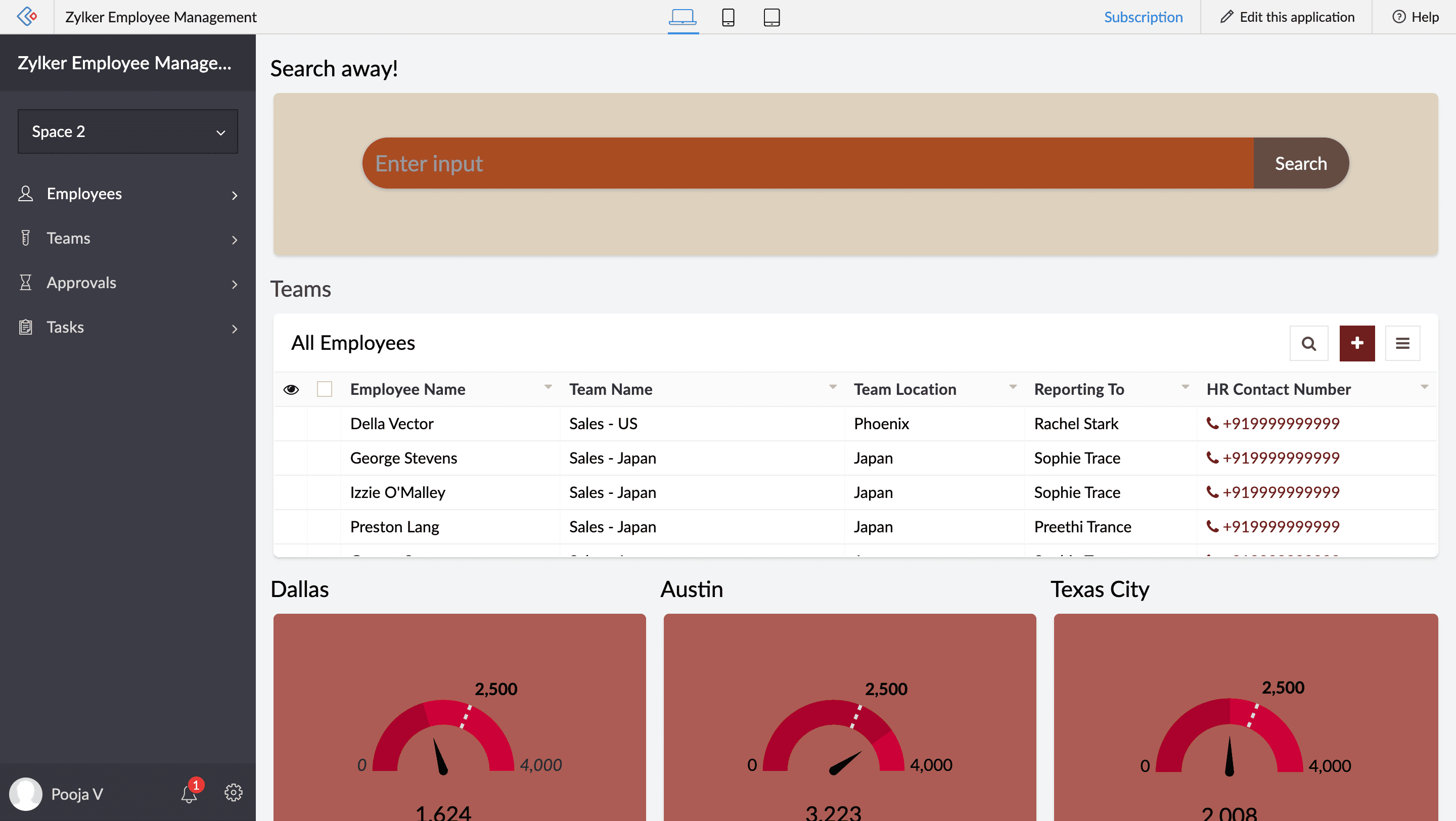Image resolution: width=1456 pixels, height=821 pixels.
Task: Click the Enter input search field
Action: click(808, 163)
